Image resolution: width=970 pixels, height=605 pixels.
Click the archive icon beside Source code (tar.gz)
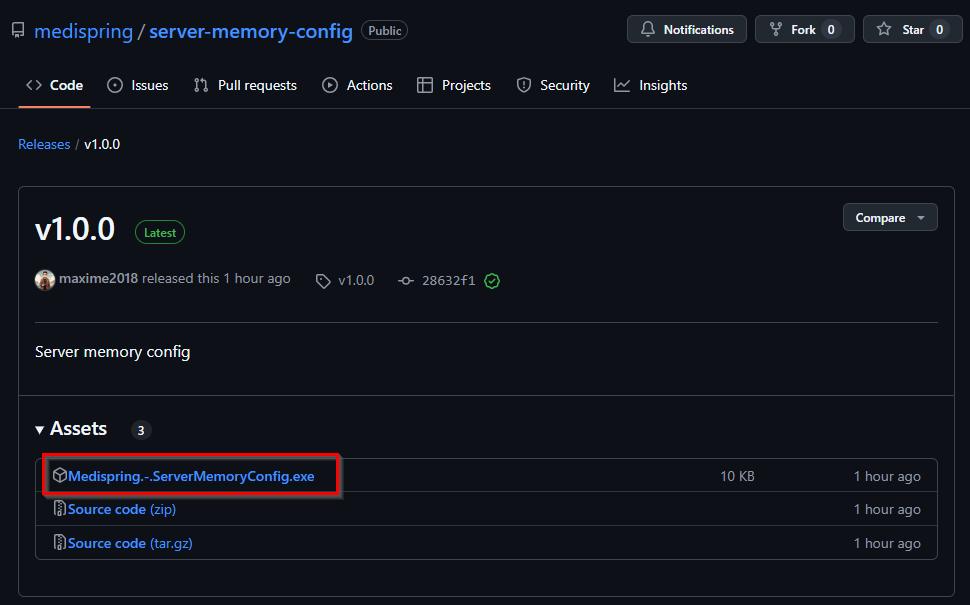click(59, 543)
